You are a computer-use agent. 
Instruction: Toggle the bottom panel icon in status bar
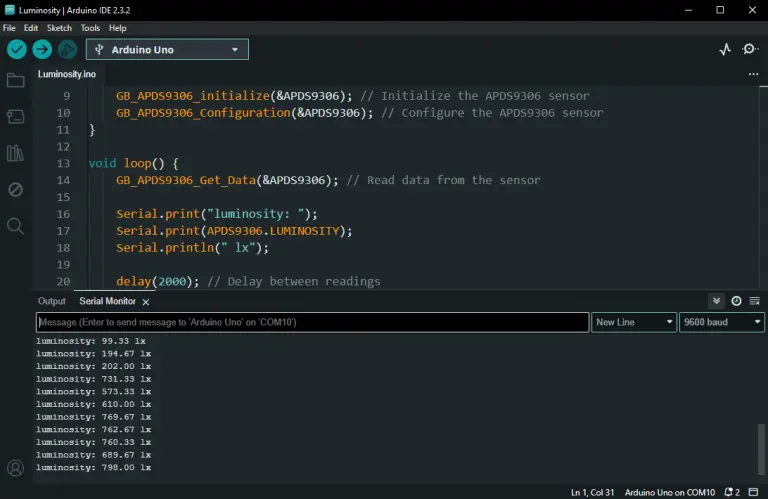753,492
